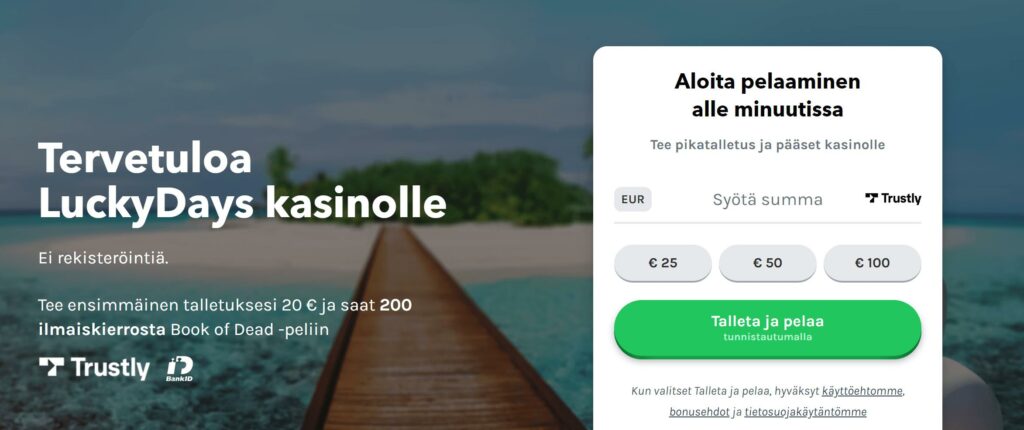Click the white Trustly logo under the promo text
This screenshot has width=1024, height=430.
pyautogui.click(x=94, y=368)
